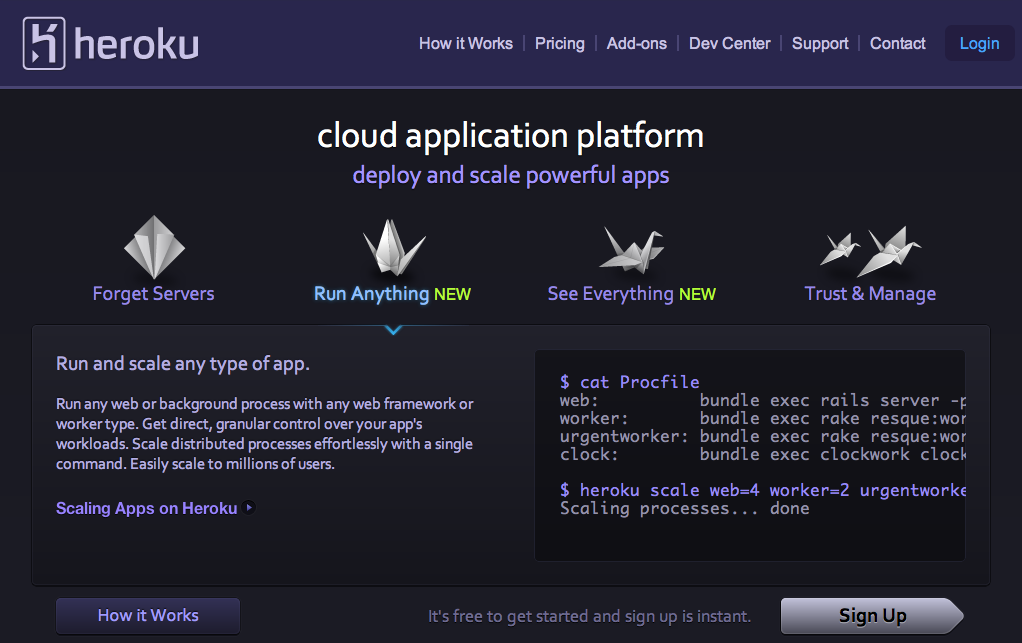Click the How it Works button below
This screenshot has width=1022, height=643.
click(x=148, y=616)
